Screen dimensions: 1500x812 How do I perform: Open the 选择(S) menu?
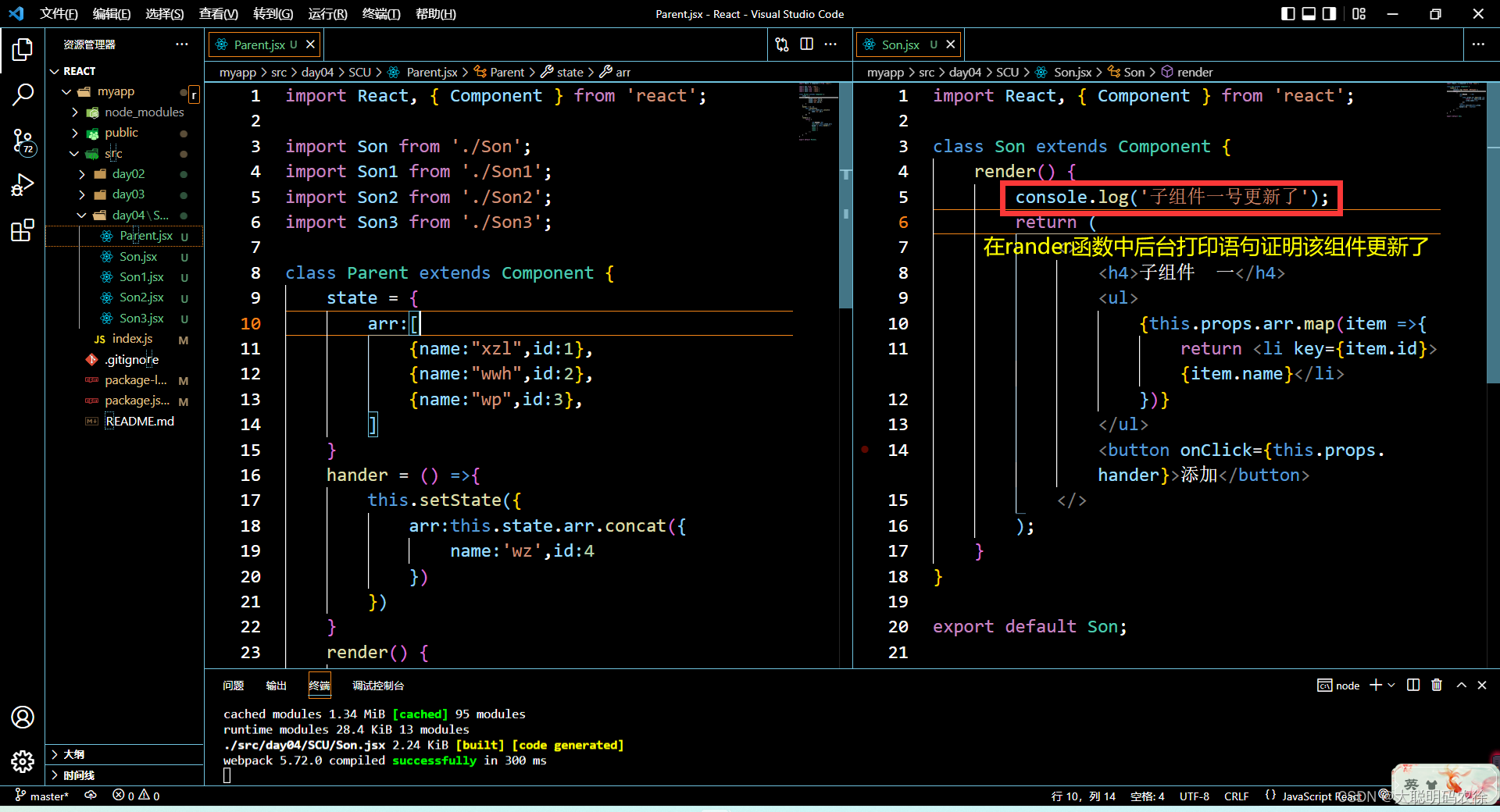pos(165,14)
